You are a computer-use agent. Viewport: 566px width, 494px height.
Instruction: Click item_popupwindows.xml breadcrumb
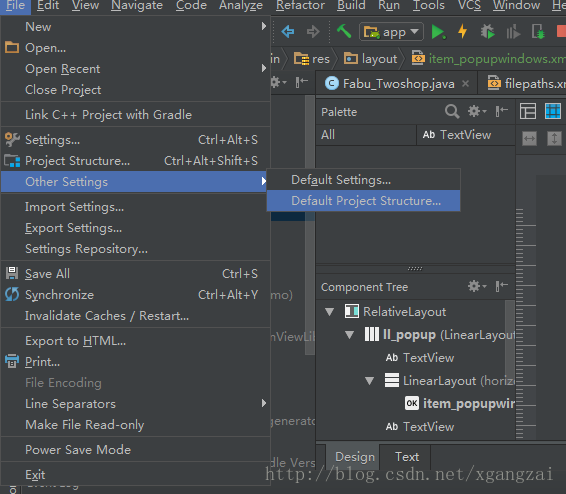click(x=488, y=58)
